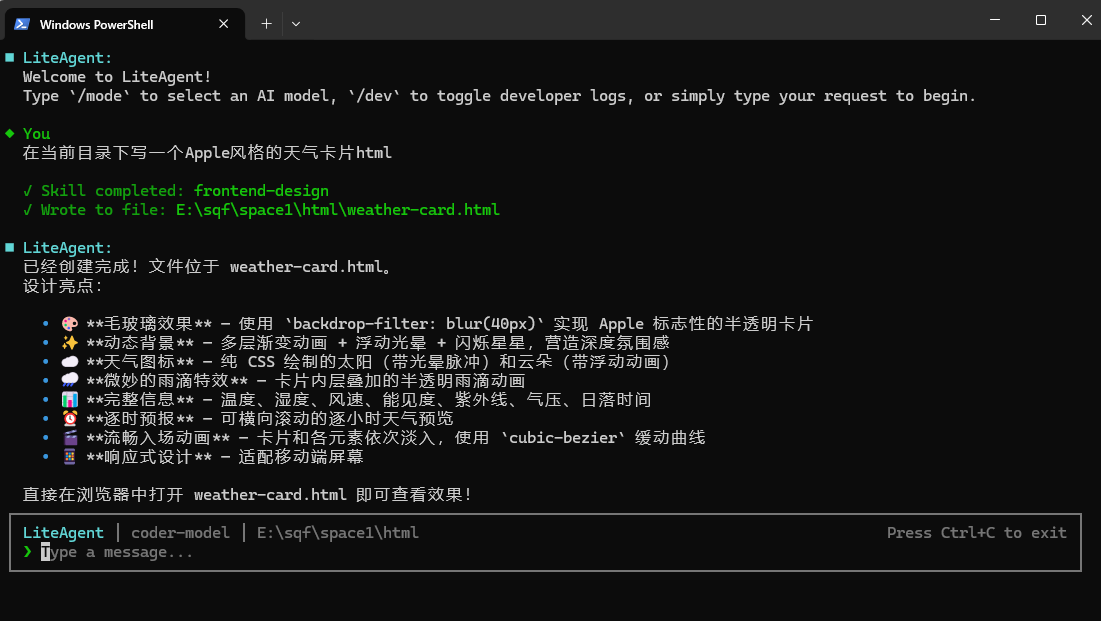
Task: Open the new tab profile dropdown chevron
Action: (296, 24)
